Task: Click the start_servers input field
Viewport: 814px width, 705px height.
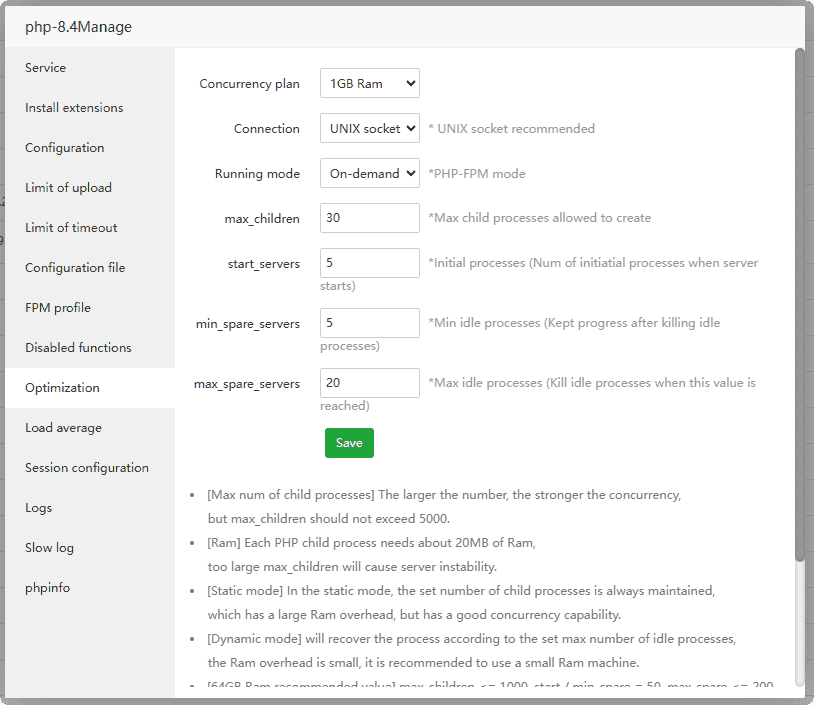Action: point(369,263)
